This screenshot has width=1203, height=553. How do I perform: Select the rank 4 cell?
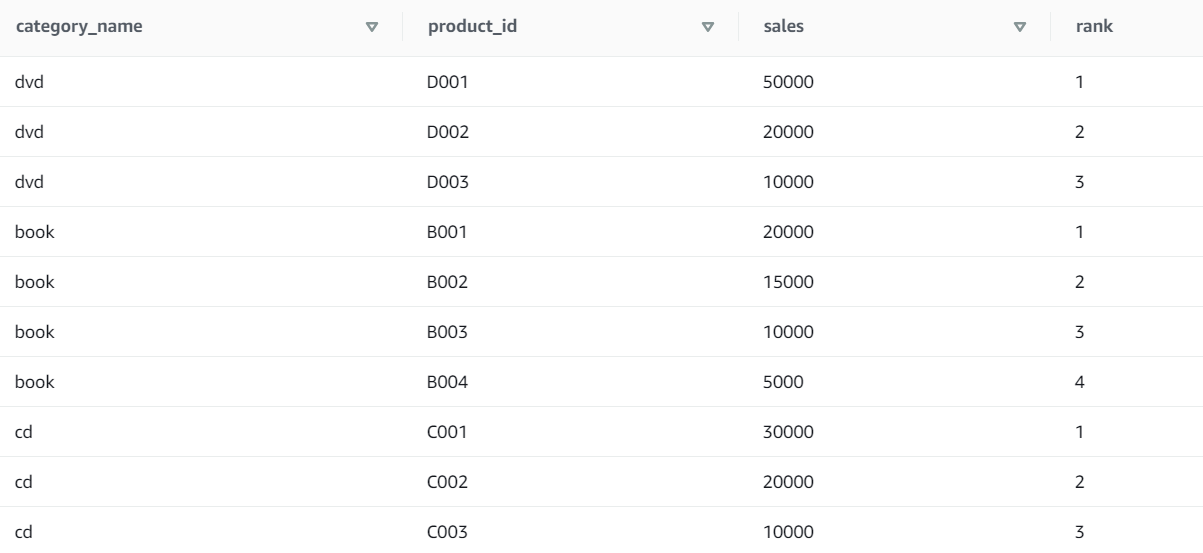point(1079,382)
